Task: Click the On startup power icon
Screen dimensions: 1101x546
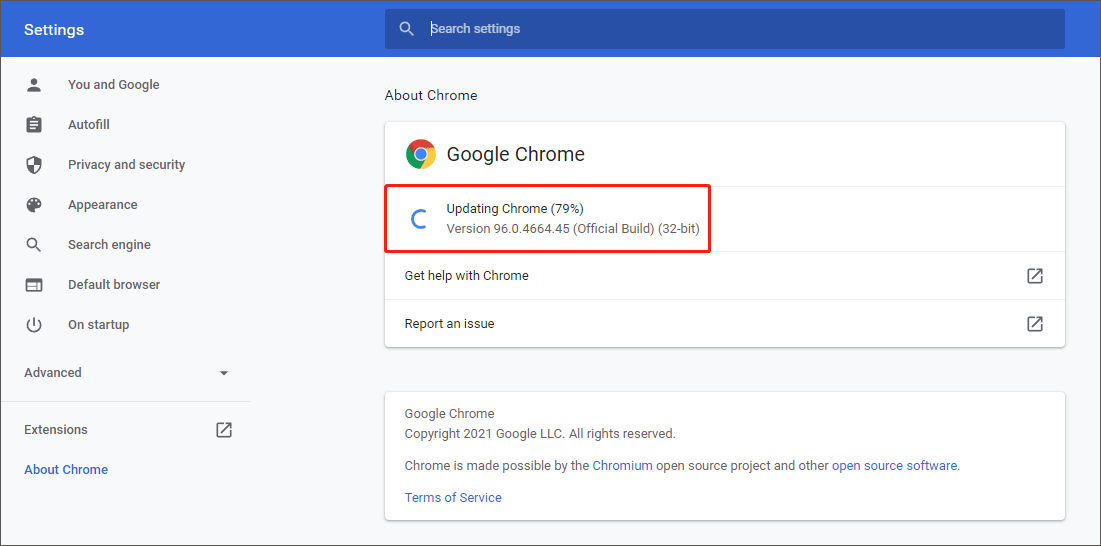Action: (34, 325)
